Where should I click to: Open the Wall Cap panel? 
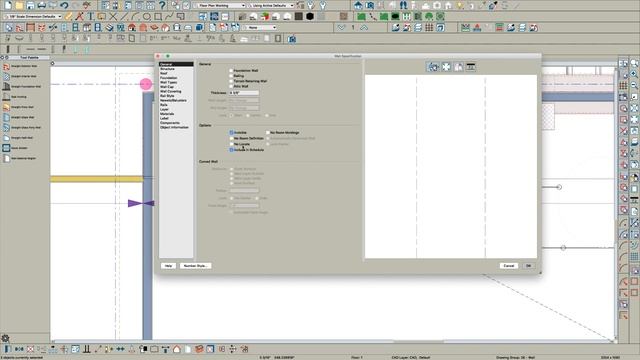(167, 87)
